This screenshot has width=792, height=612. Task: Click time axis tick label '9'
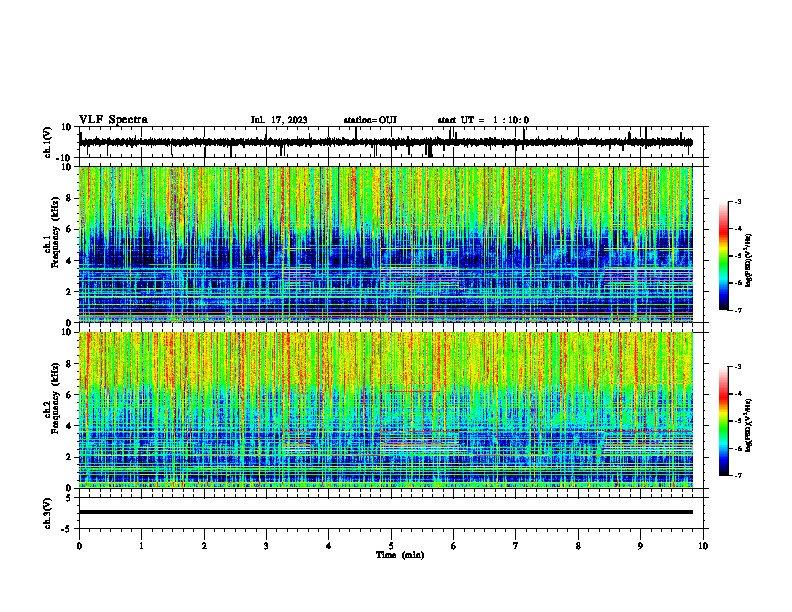pos(640,546)
